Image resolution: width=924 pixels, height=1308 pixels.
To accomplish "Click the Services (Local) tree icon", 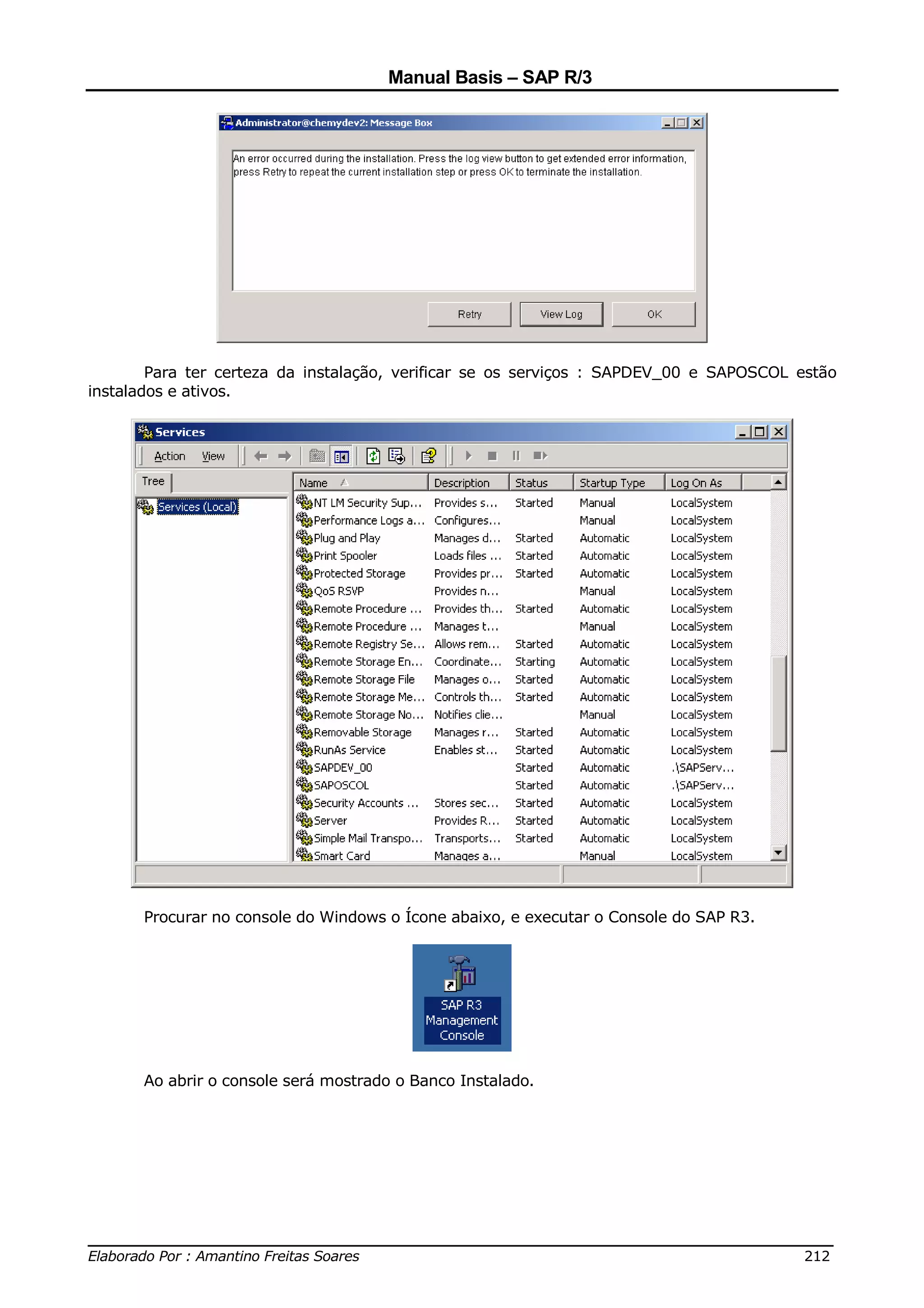I will coord(146,506).
